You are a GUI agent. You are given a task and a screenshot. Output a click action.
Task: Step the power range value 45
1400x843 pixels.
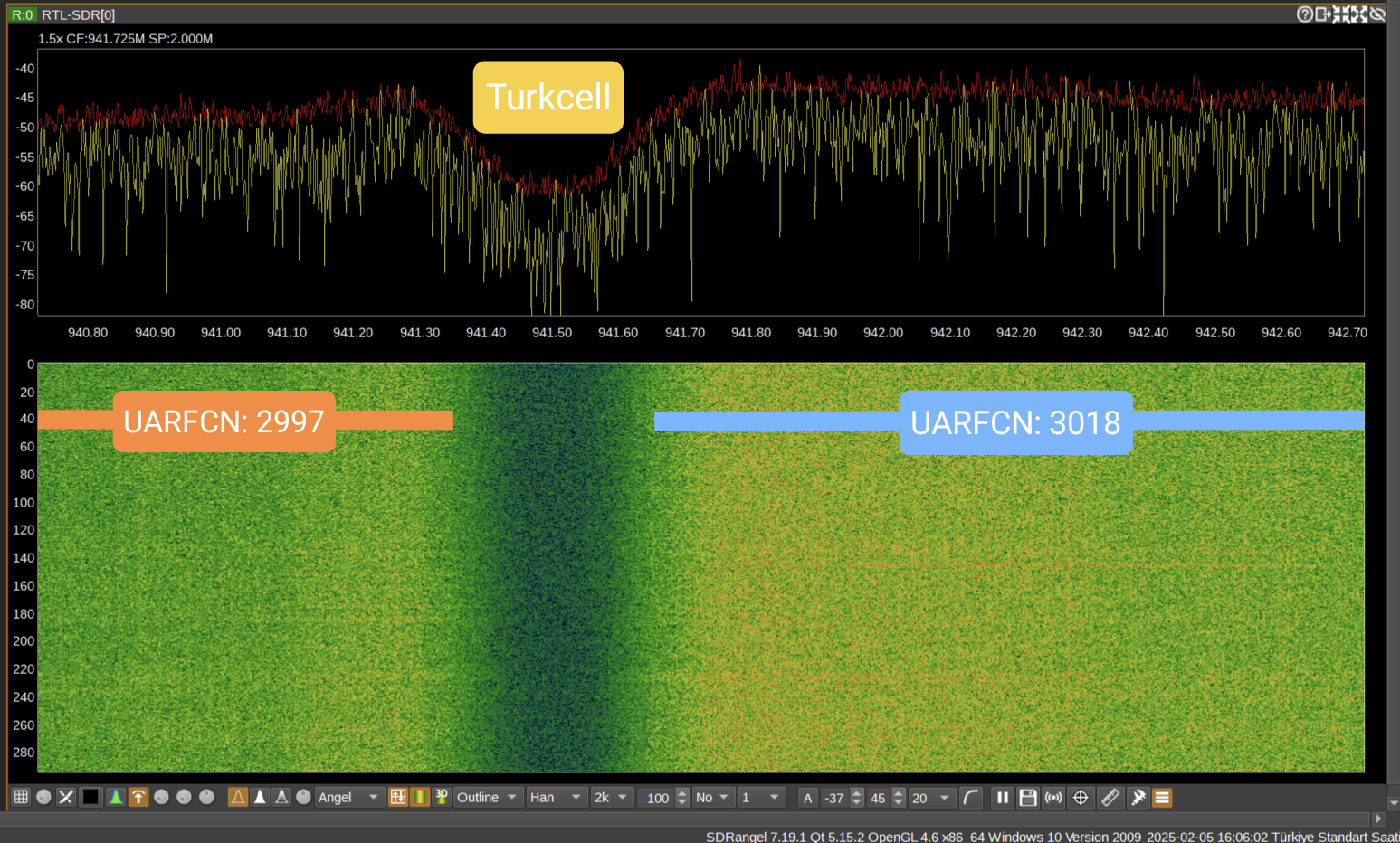[x=899, y=798]
